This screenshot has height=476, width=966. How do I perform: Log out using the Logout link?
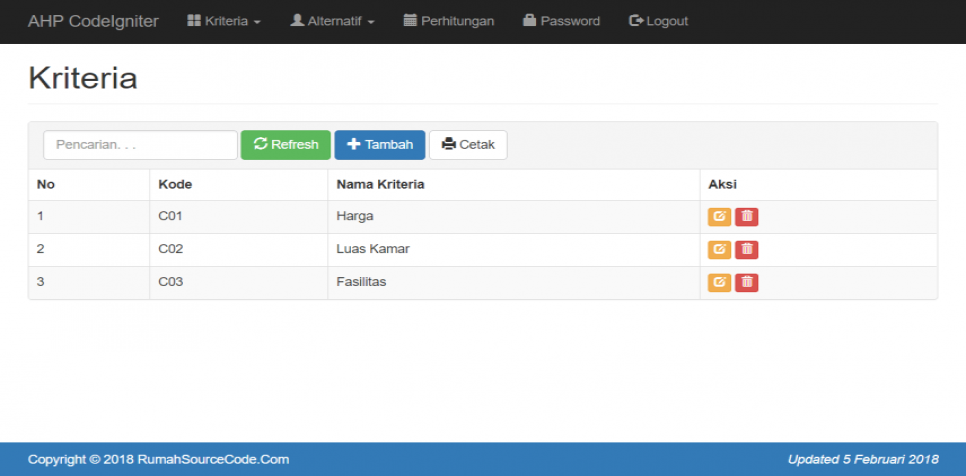658,21
